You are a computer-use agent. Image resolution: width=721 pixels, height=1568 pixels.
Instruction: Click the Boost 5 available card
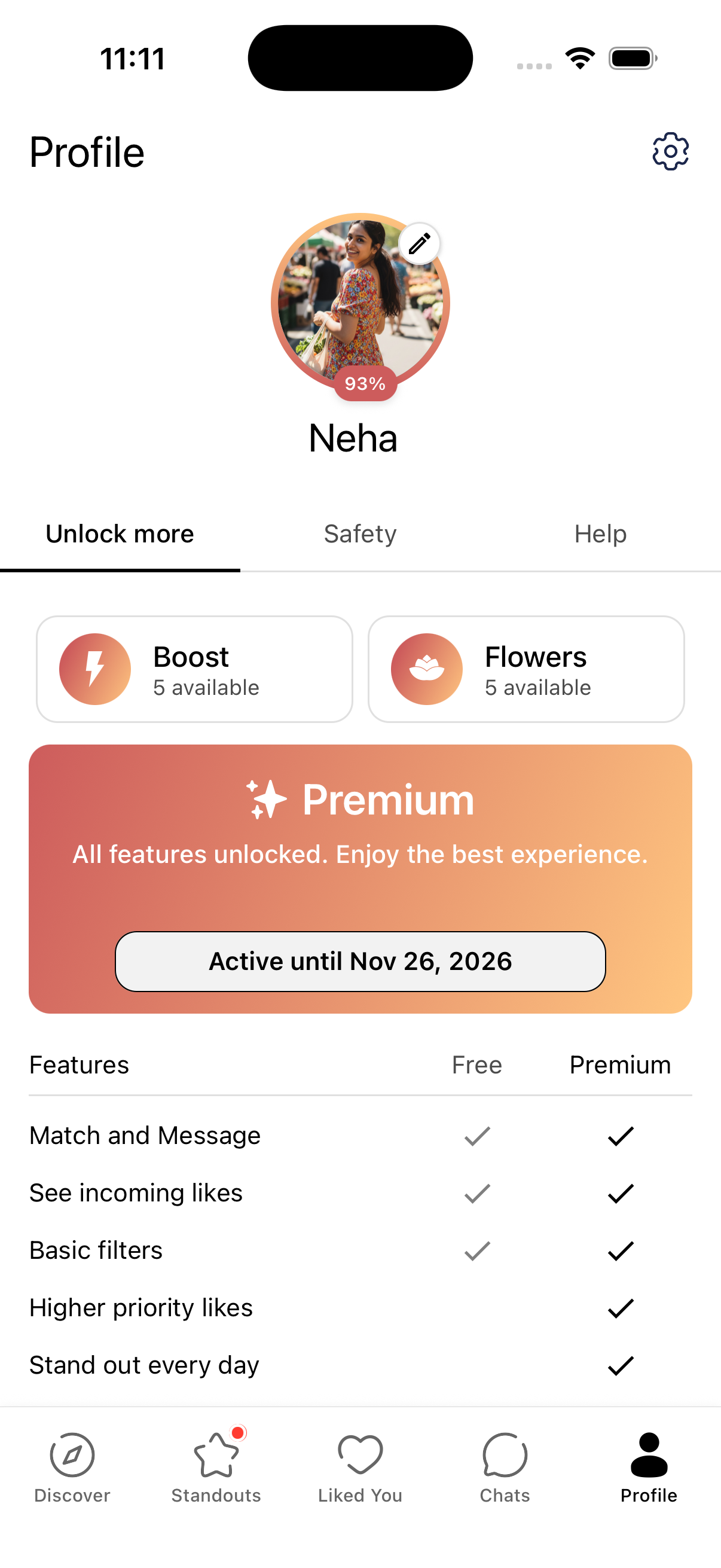194,669
